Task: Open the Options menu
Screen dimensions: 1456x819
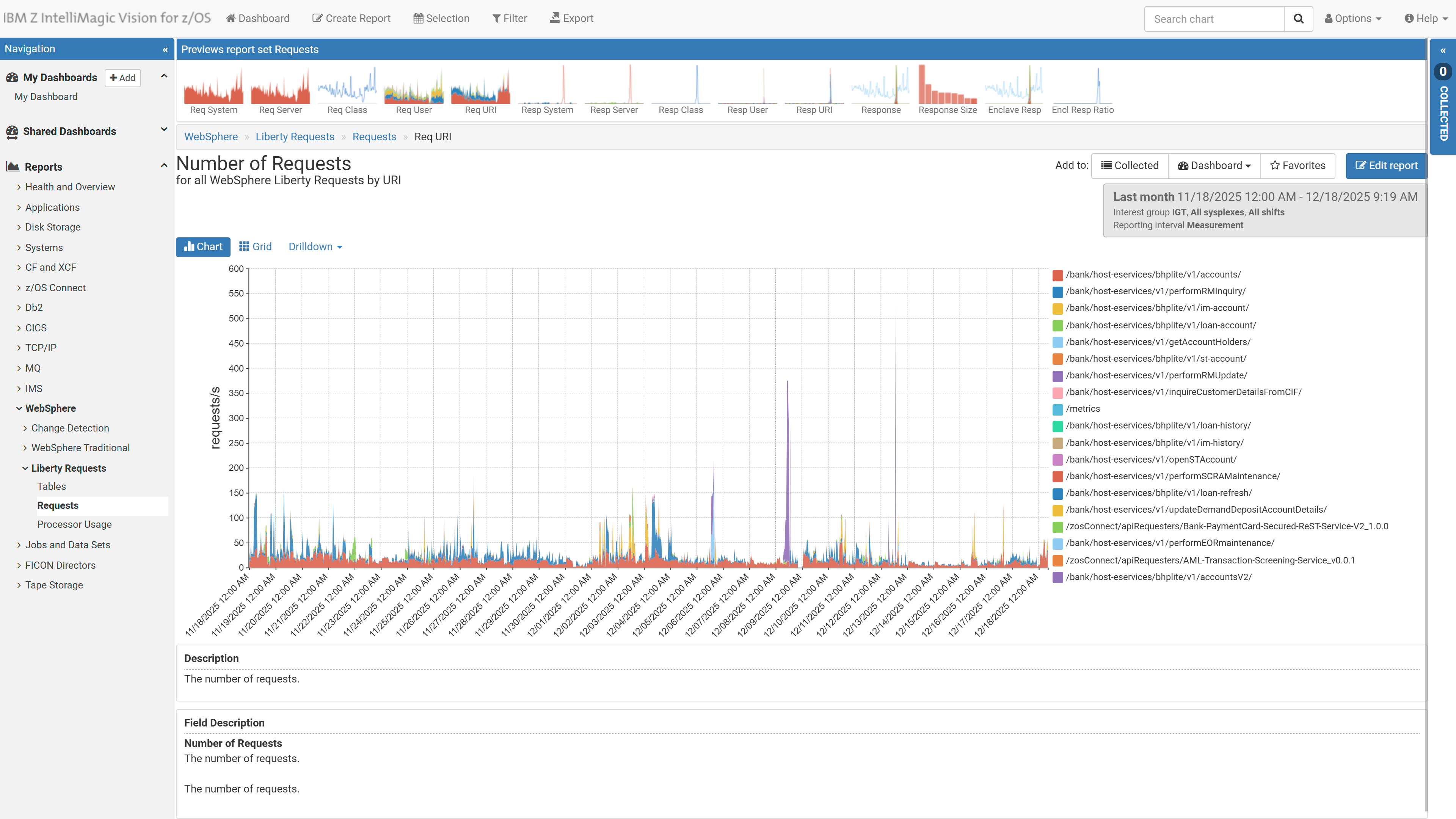Action: click(x=1352, y=19)
